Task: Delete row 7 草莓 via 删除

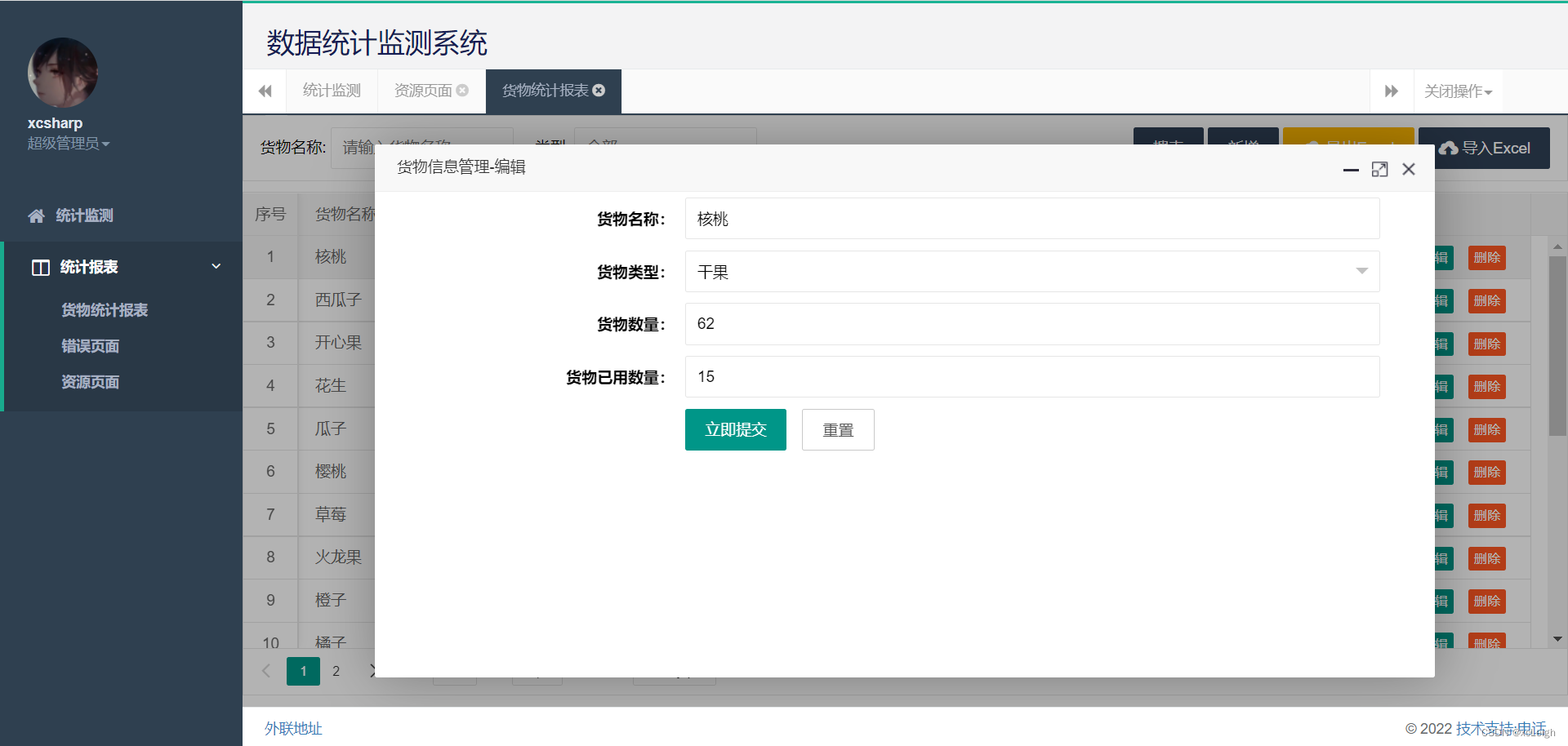Action: pyautogui.click(x=1487, y=516)
